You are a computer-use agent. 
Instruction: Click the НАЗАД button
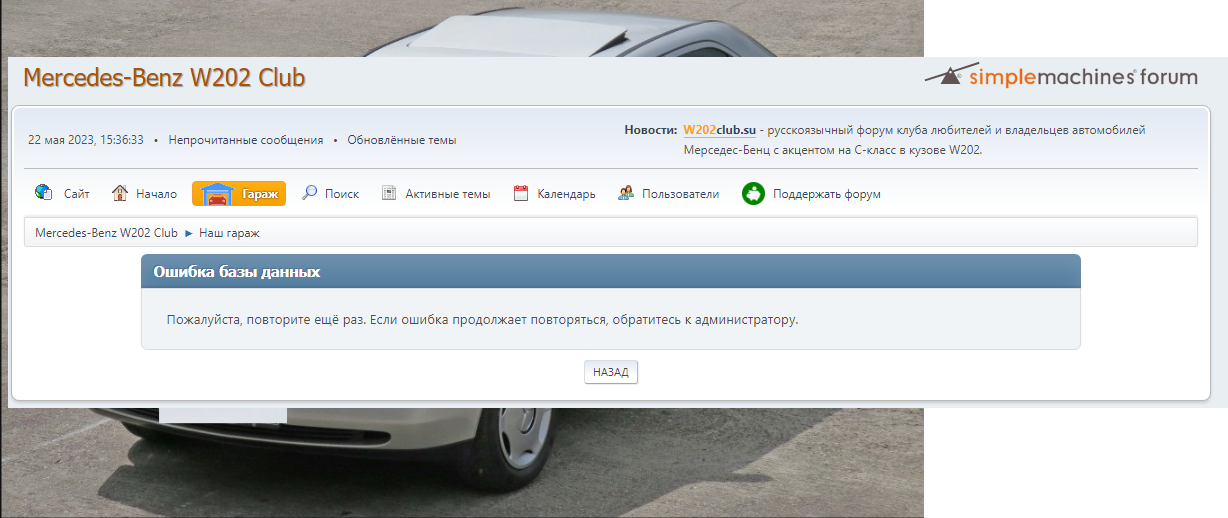click(611, 372)
